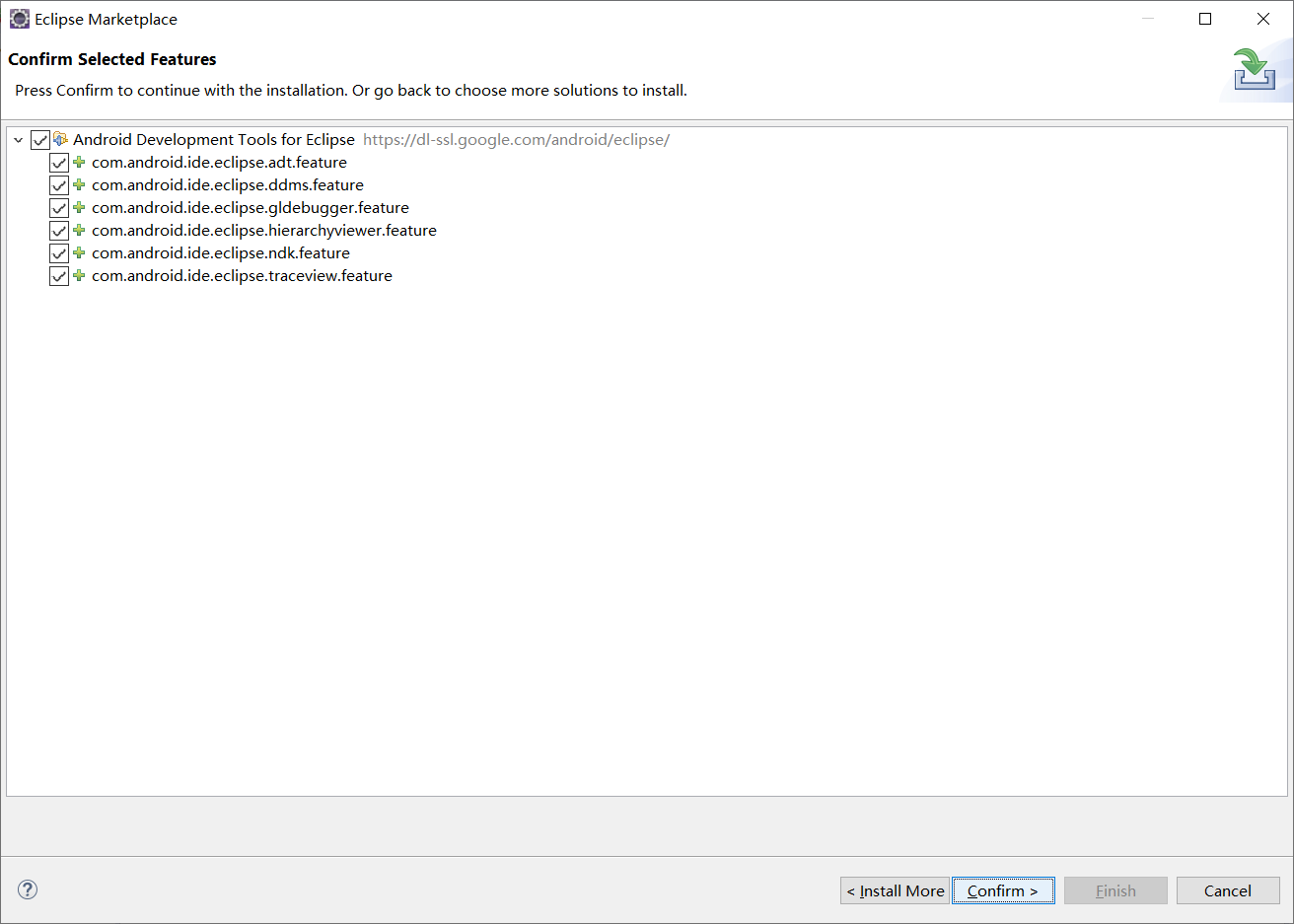Screen dimensions: 1294x924
Task: Click plus icon beside hierarchyviewer.feature
Action: pos(79,230)
